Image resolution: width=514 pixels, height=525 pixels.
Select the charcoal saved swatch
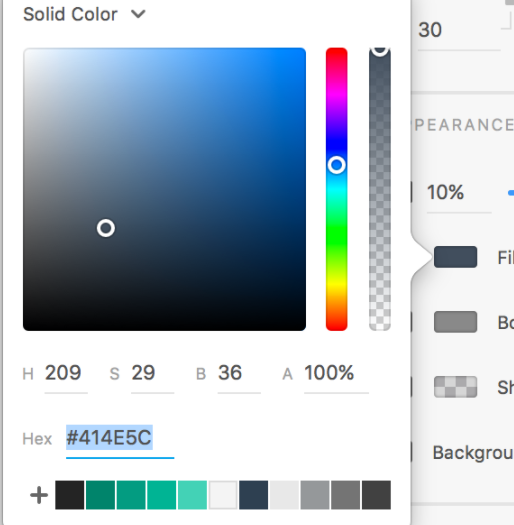point(376,495)
